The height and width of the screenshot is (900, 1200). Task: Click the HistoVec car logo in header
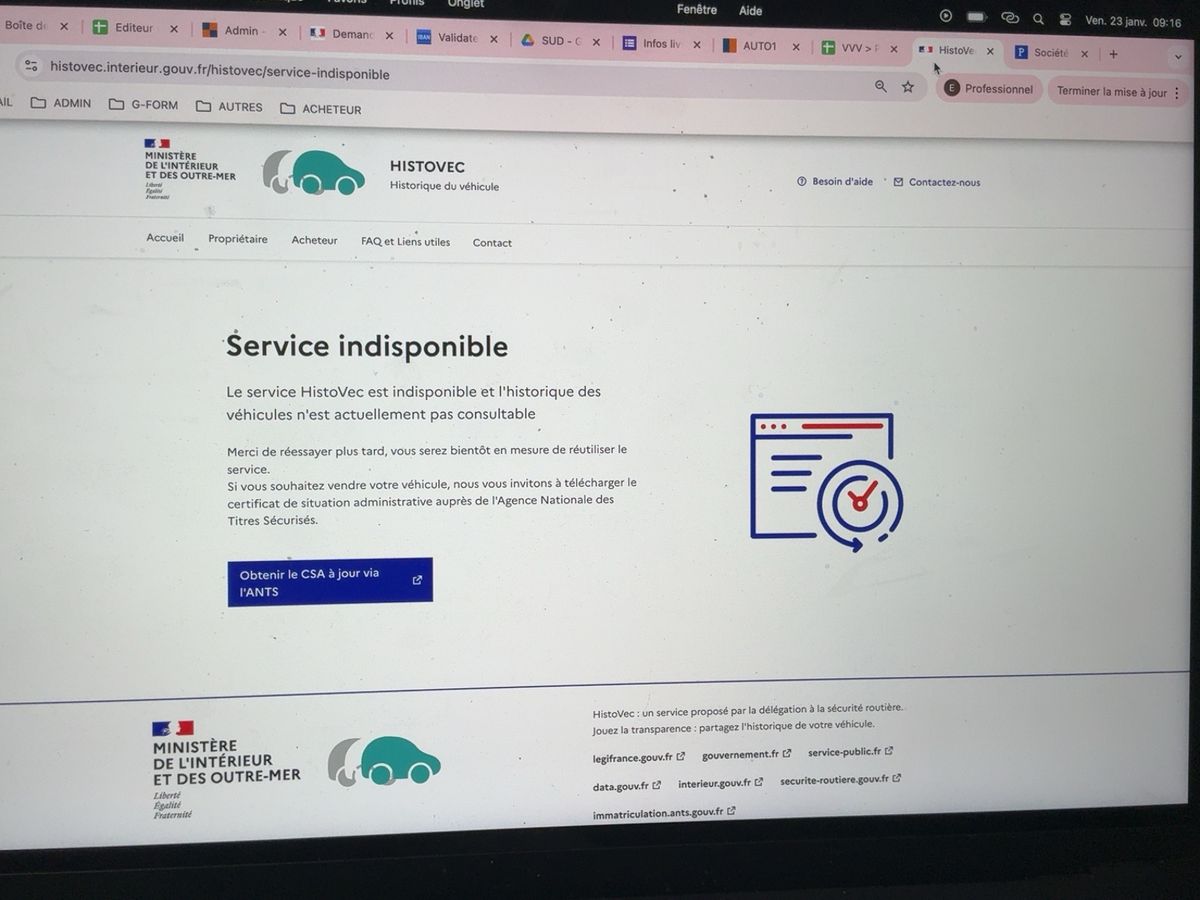[x=314, y=172]
